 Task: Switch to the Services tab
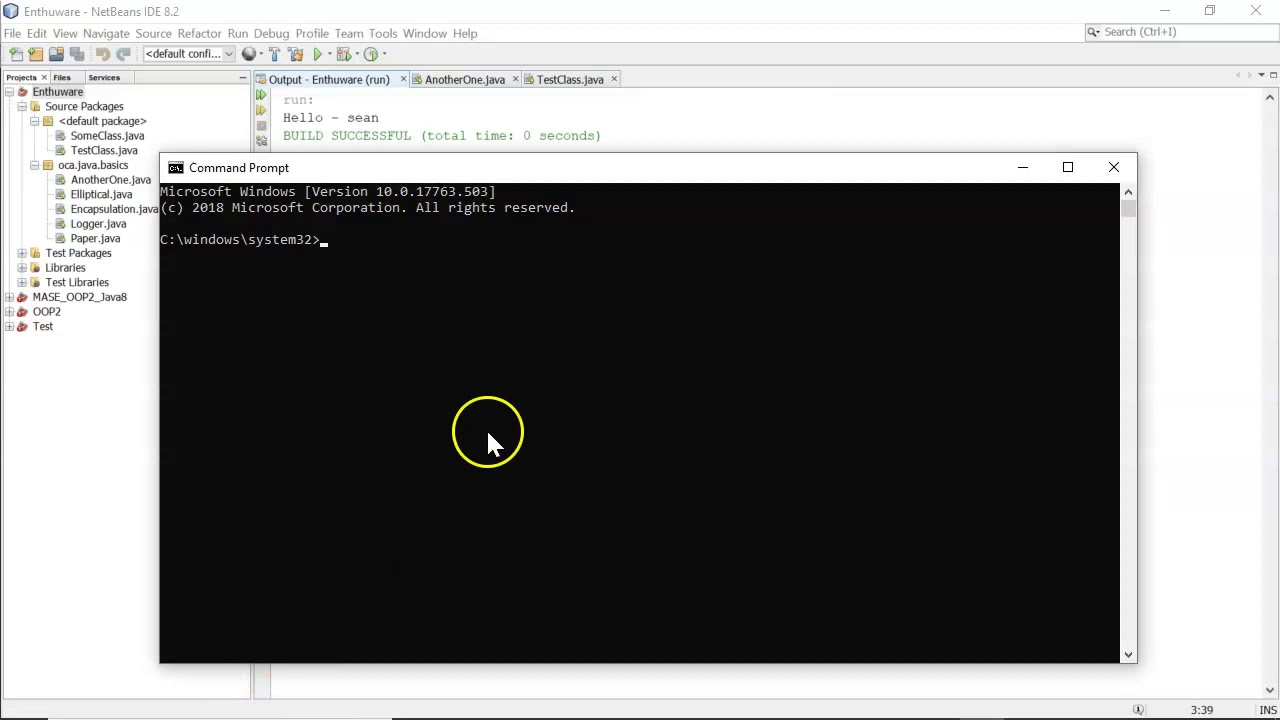[x=104, y=77]
